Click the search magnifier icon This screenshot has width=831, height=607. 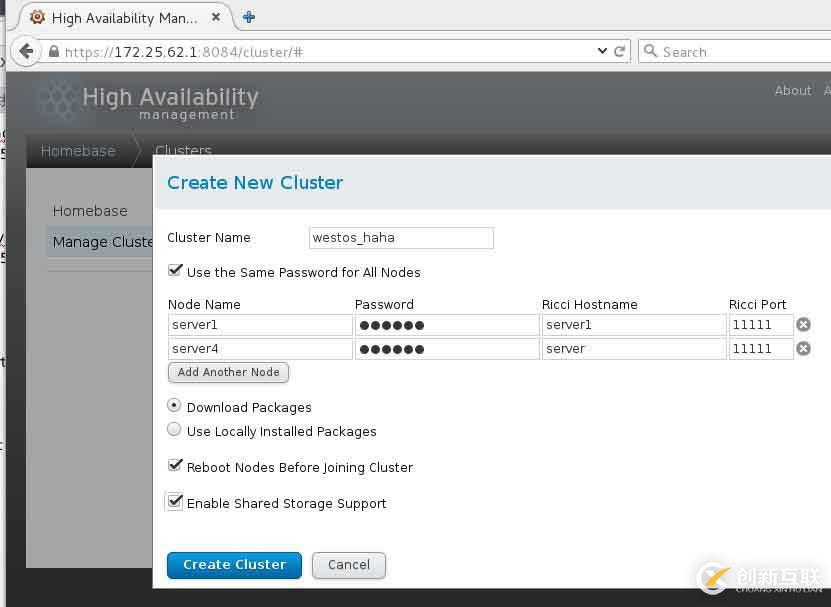point(650,51)
